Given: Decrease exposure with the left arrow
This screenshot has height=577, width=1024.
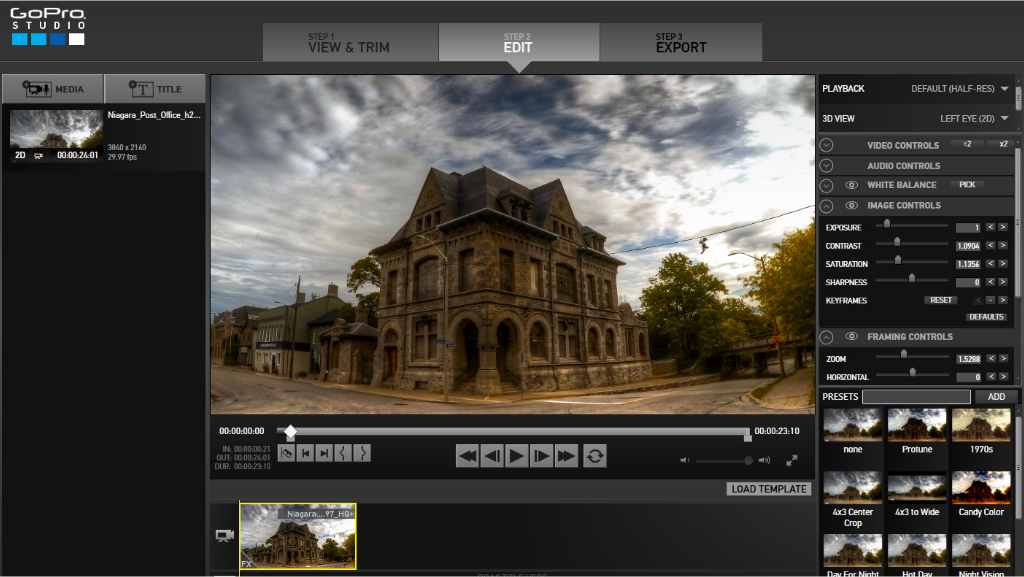Looking at the screenshot, I should tap(991, 227).
